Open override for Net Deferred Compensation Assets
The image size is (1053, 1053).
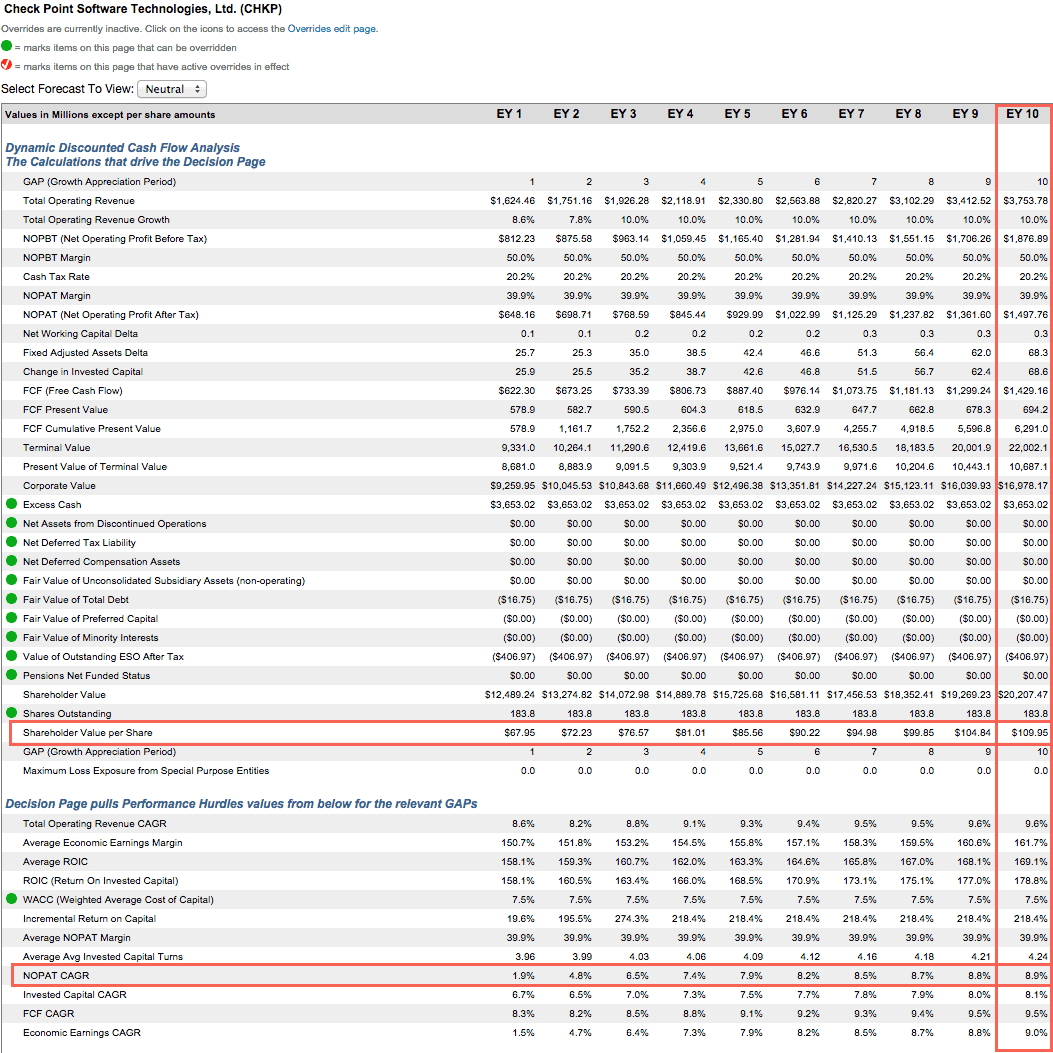(x=11, y=561)
